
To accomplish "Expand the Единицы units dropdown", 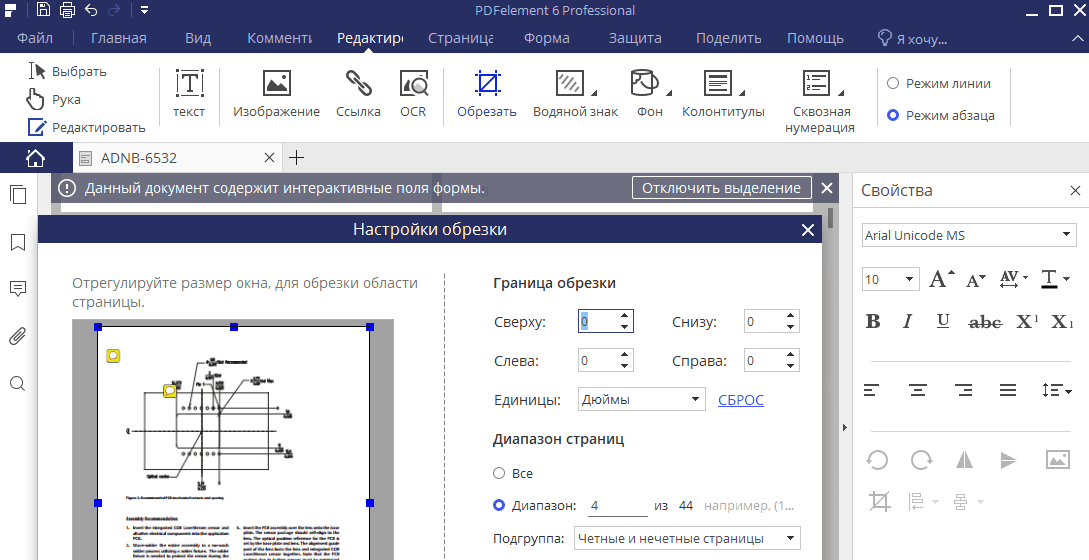I will (x=642, y=399).
